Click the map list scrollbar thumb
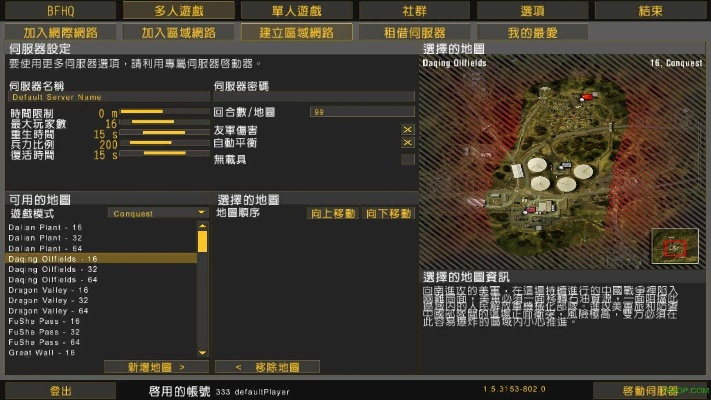Viewport: 711px width, 400px height. 203,241
